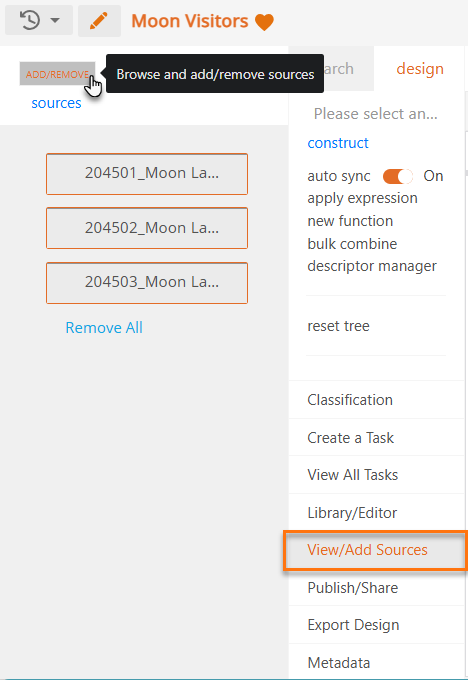Image resolution: width=468 pixels, height=680 pixels.
Task: Click the orange pencil edit icon
Action: 99,21
